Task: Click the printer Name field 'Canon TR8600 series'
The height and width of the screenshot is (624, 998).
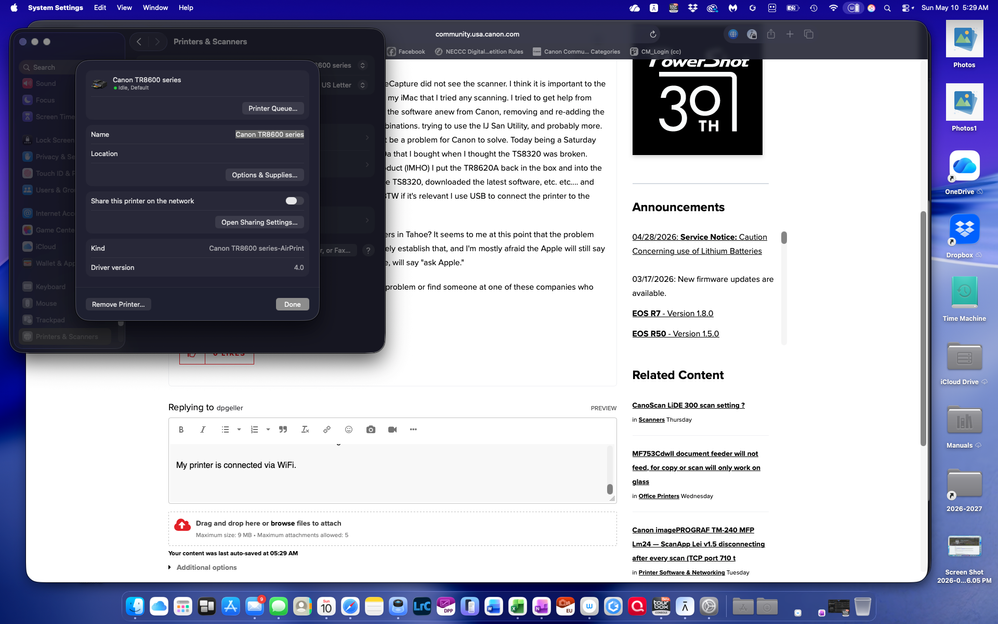Action: [x=269, y=134]
